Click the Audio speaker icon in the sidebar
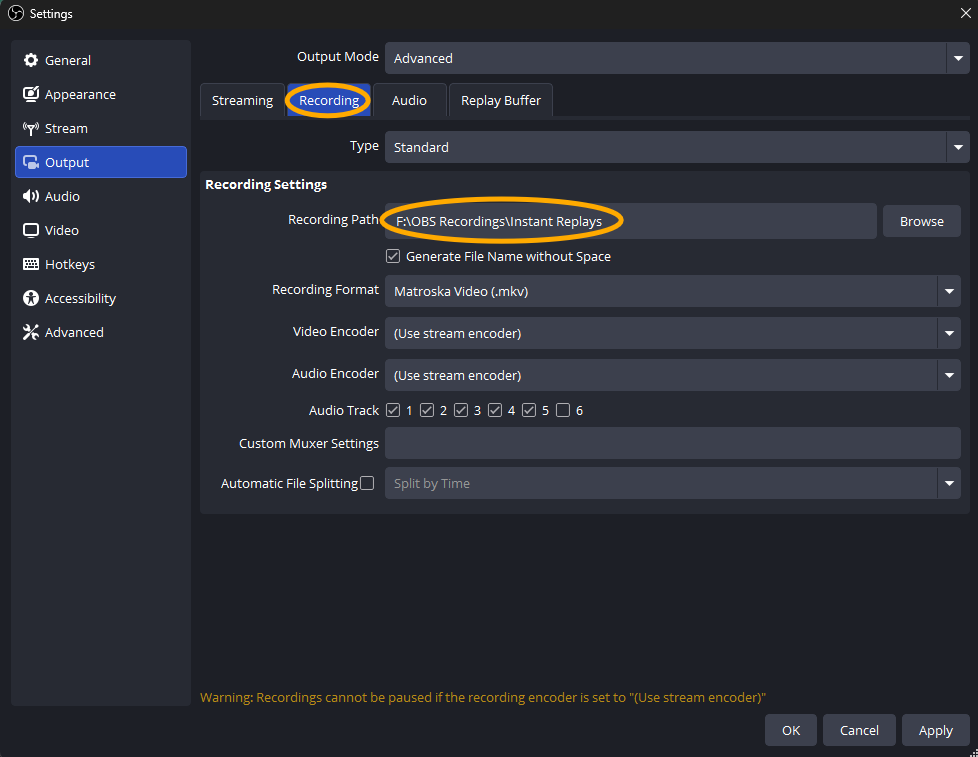978x757 pixels. (x=31, y=196)
